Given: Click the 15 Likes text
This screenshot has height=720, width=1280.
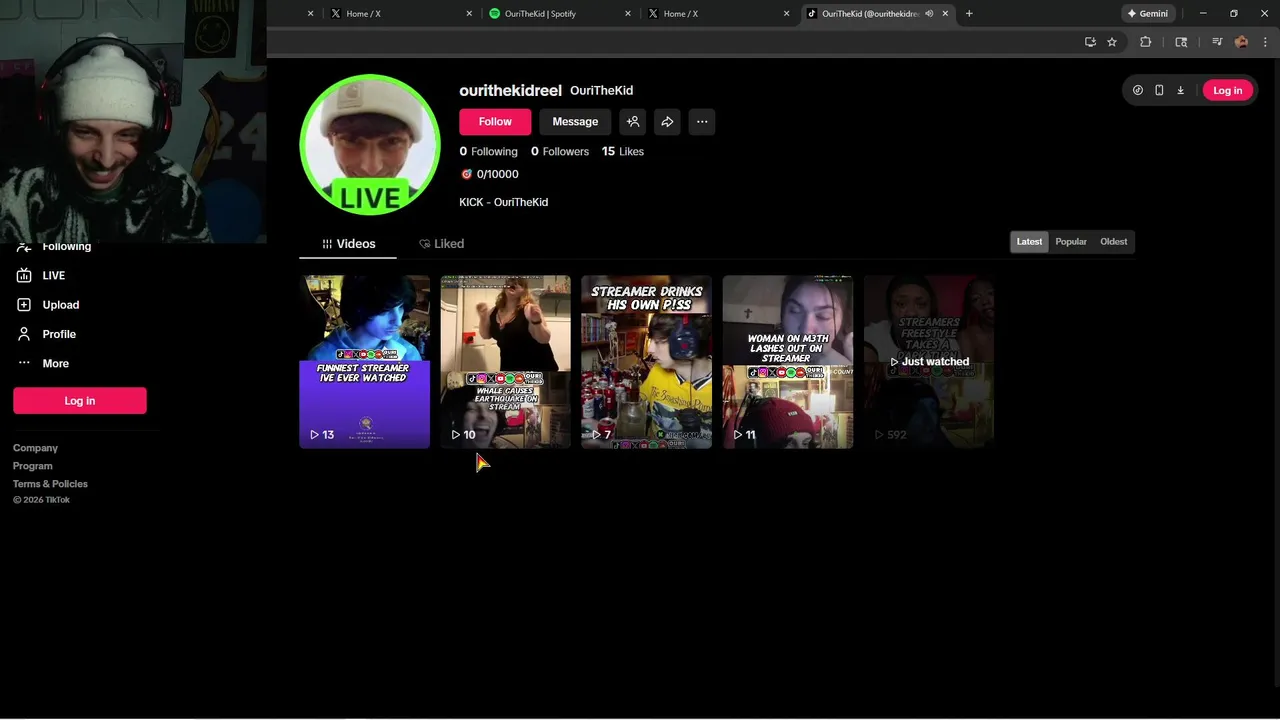Looking at the screenshot, I should tap(623, 152).
